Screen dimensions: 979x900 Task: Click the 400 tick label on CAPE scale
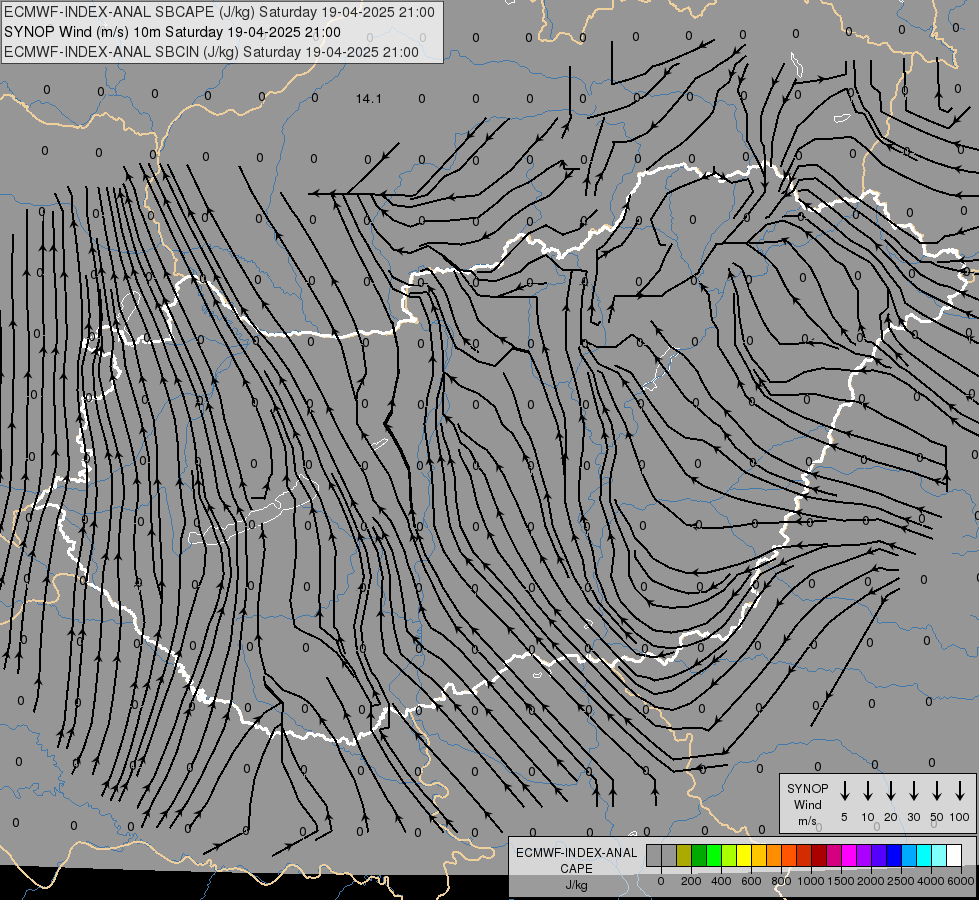pyautogui.click(x=721, y=881)
